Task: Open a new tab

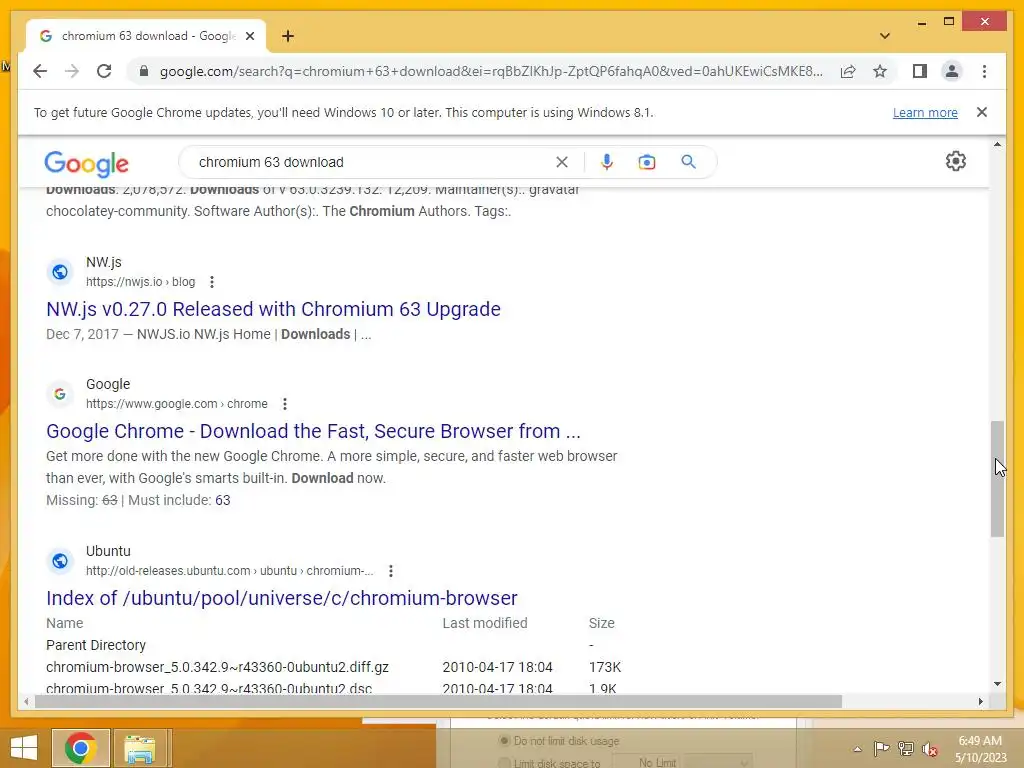Action: tap(287, 36)
